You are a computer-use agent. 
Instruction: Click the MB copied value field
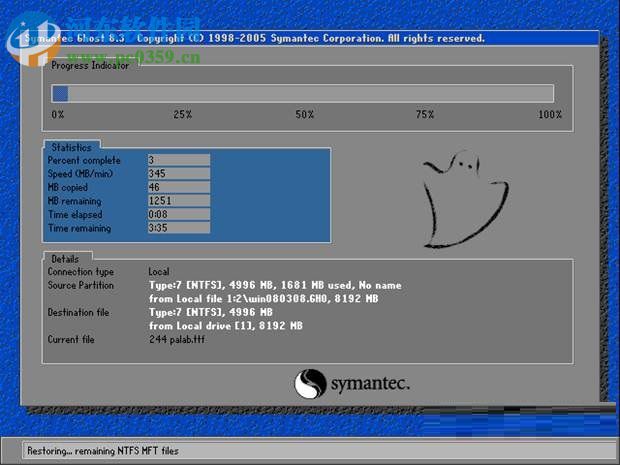(x=178, y=187)
